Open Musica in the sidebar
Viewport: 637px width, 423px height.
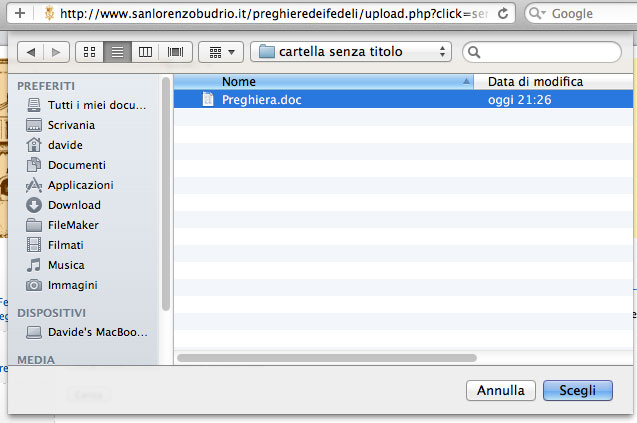tap(55, 265)
